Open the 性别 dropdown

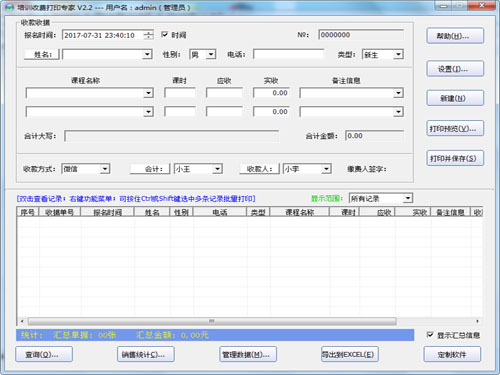point(211,54)
